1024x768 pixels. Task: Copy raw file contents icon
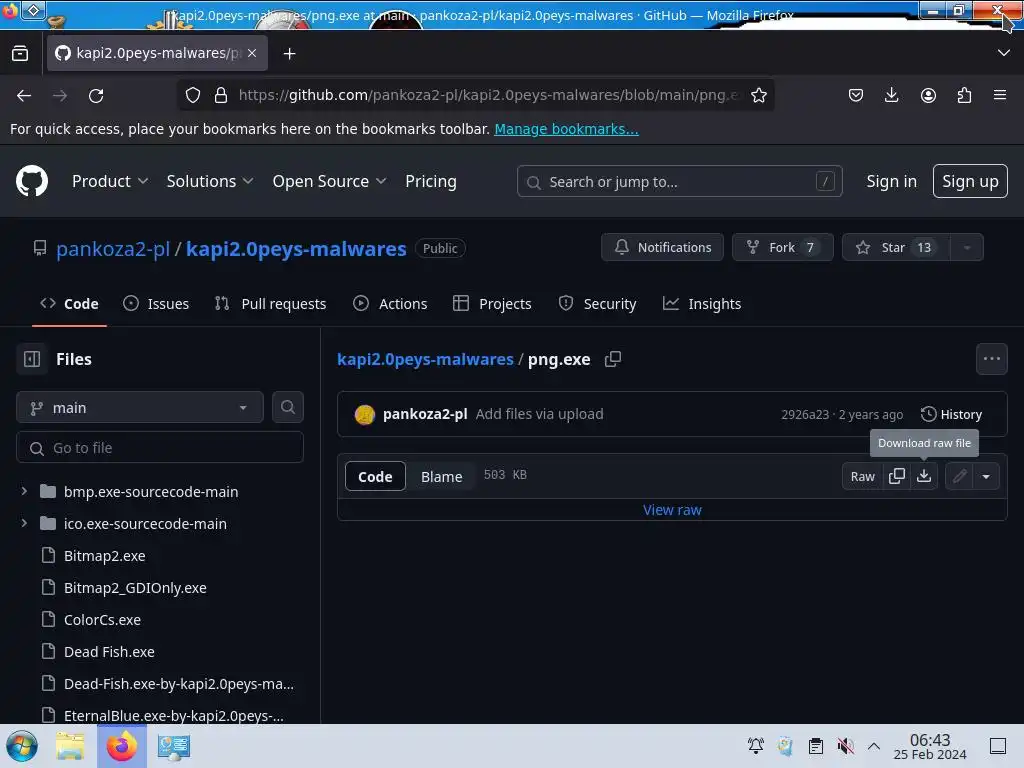tap(897, 476)
